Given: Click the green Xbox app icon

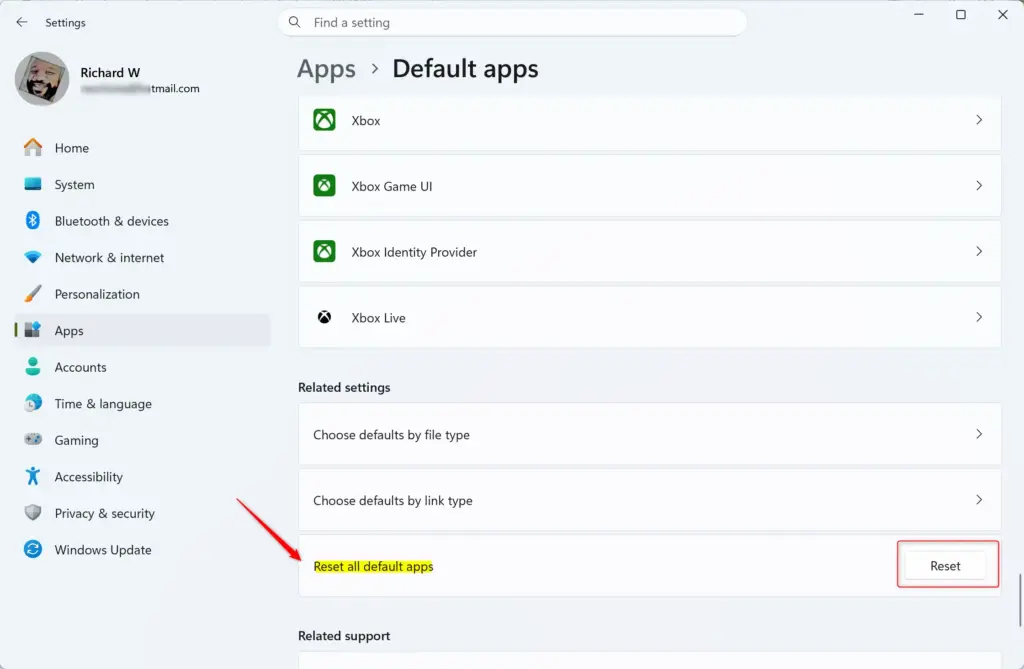Looking at the screenshot, I should coord(325,120).
